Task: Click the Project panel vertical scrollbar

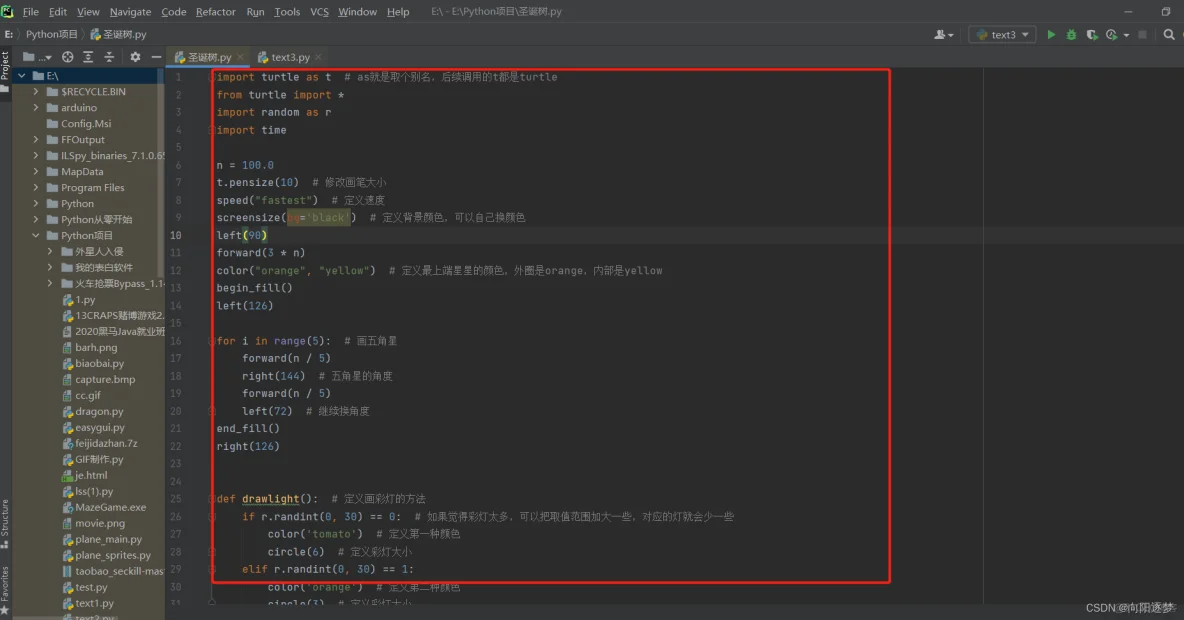Action: pos(160,174)
